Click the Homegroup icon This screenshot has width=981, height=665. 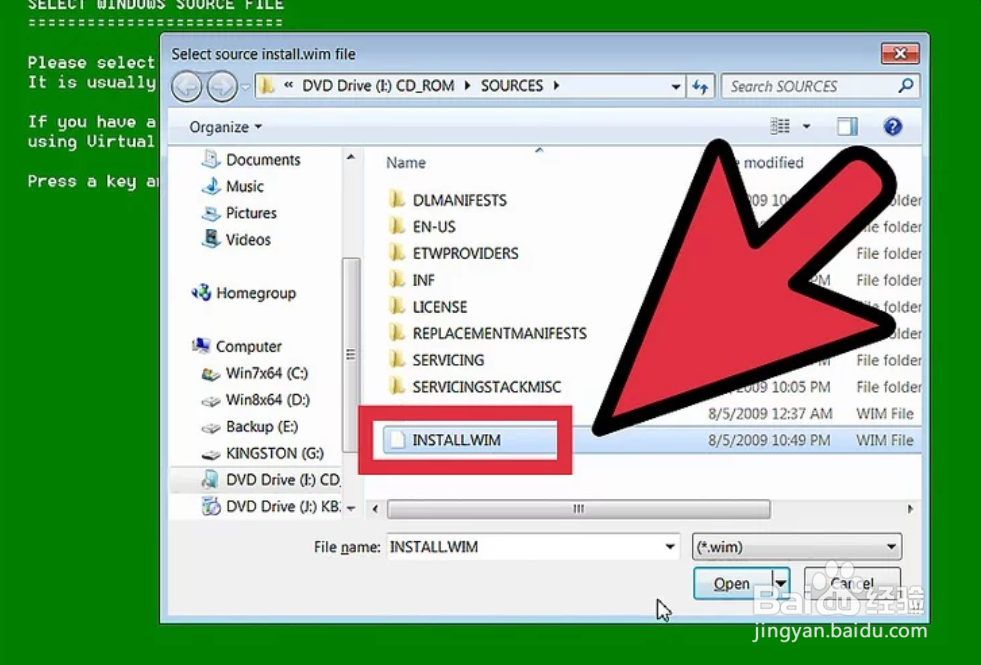coord(201,293)
